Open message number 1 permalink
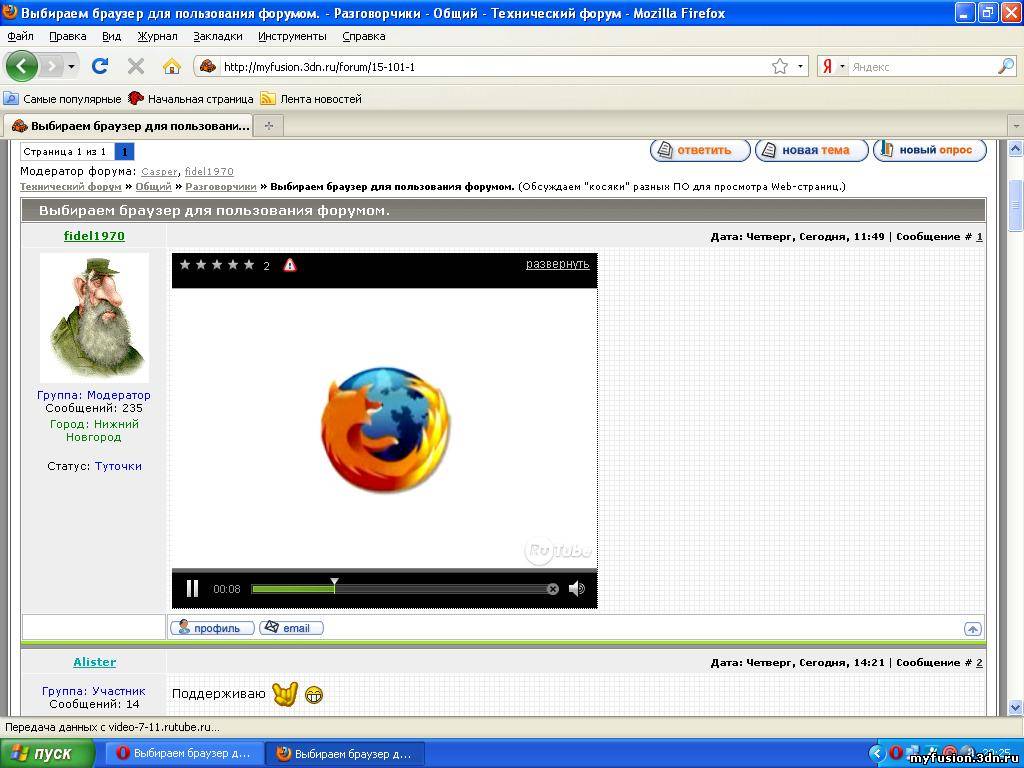Viewport: 1024px width, 768px height. (979, 236)
